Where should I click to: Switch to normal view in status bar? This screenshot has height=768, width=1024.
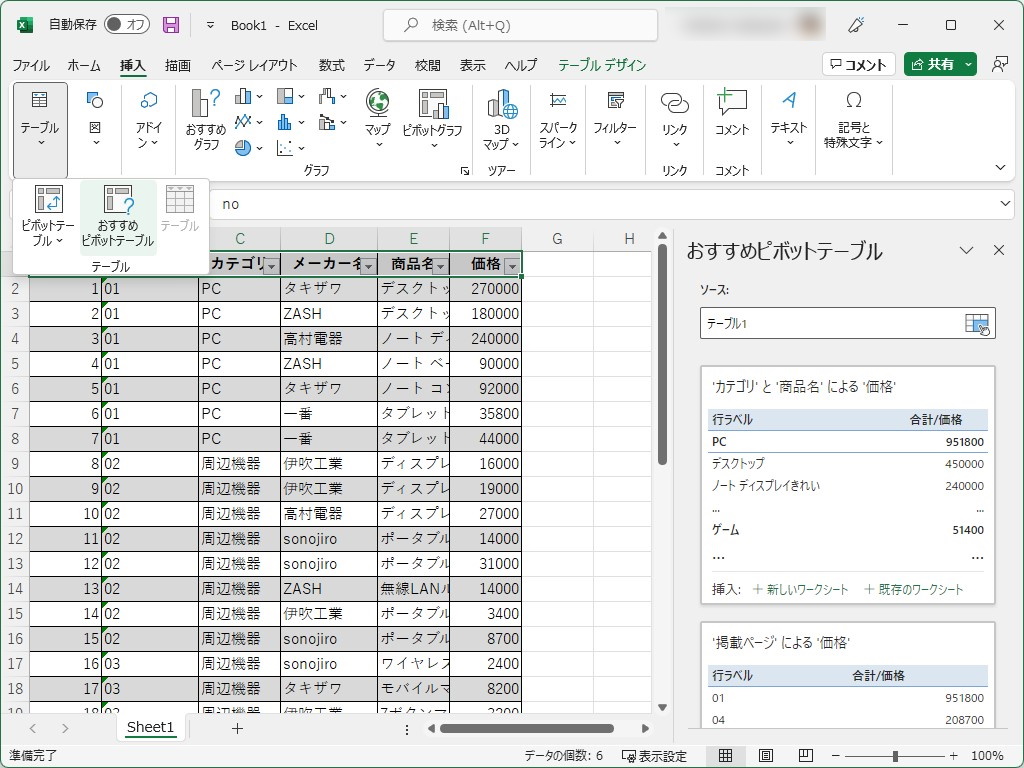726,756
